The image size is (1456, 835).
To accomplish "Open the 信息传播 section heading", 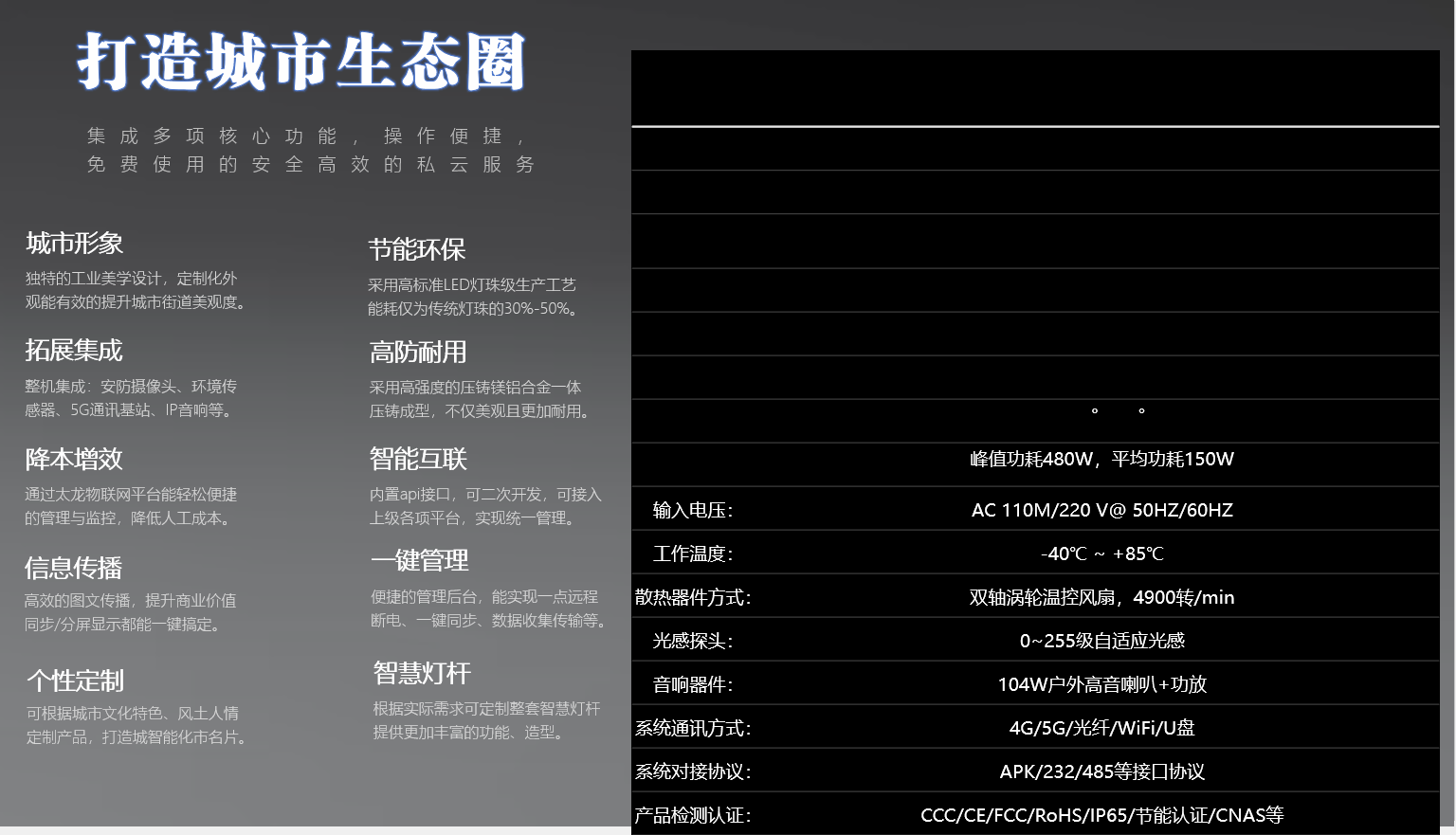I will click(74, 568).
